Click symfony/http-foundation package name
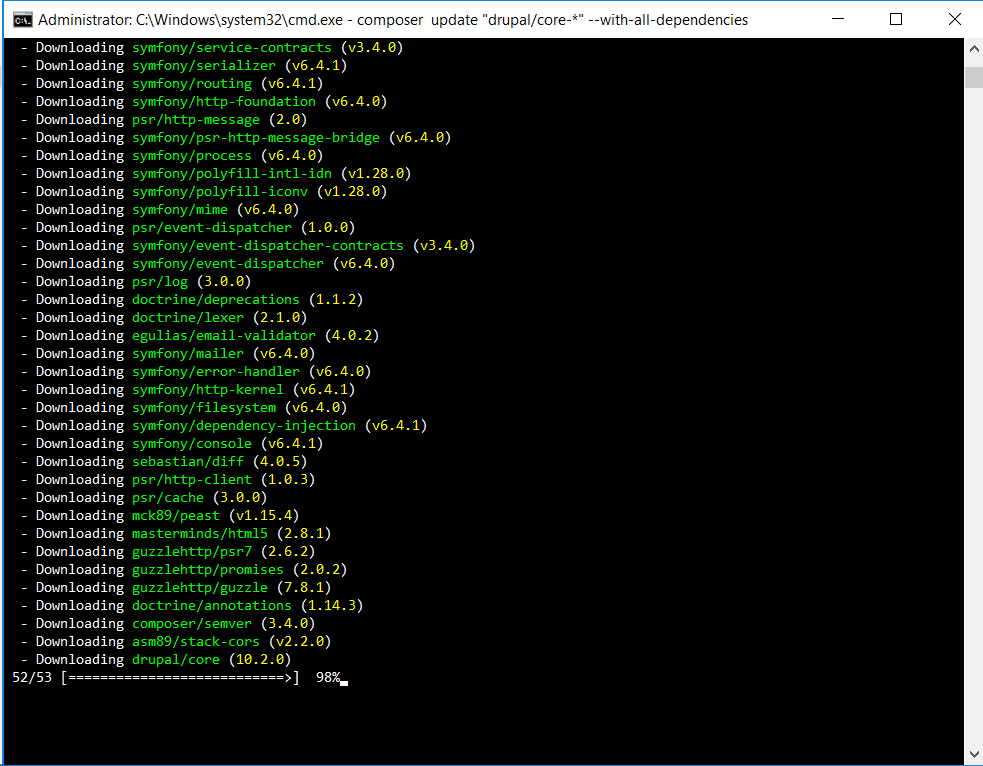 224,102
